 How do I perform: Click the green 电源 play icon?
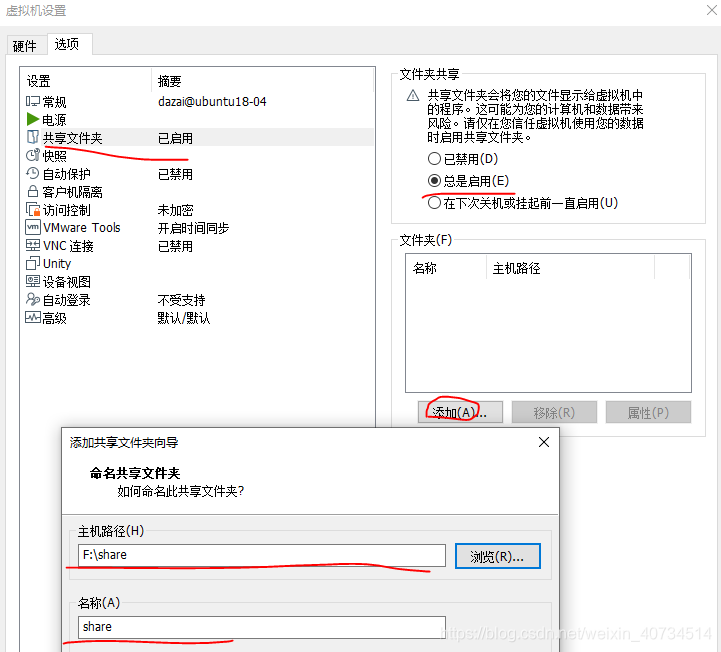(33, 120)
